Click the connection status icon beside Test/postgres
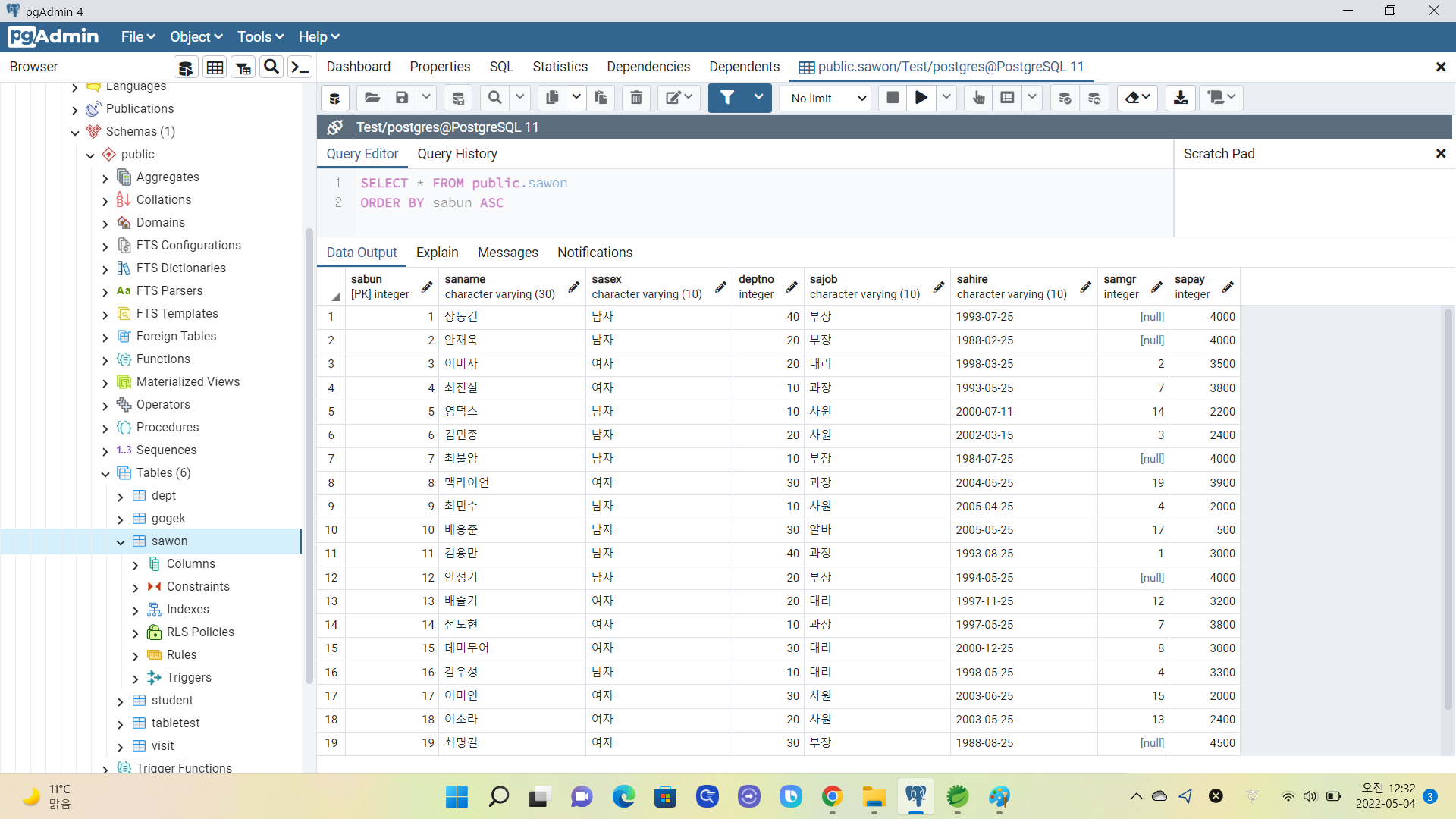 [x=334, y=127]
